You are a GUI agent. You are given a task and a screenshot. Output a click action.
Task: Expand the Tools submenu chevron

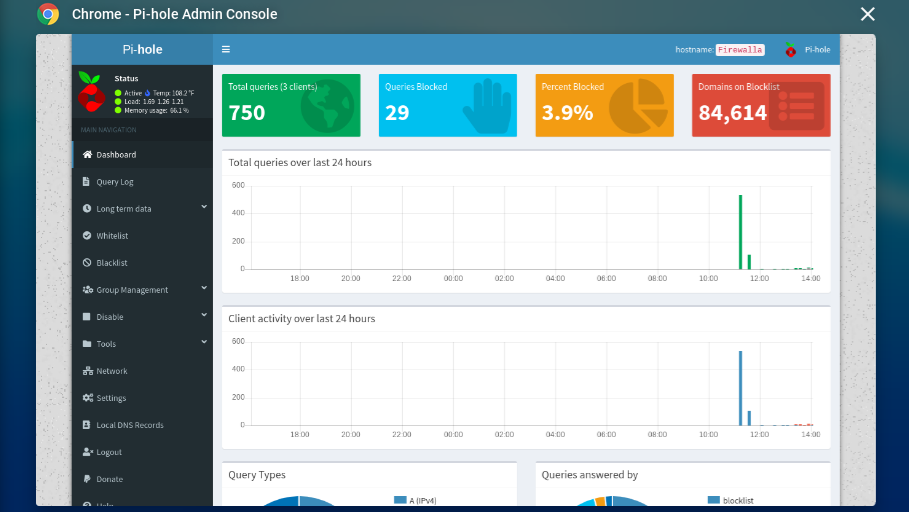coord(204,342)
